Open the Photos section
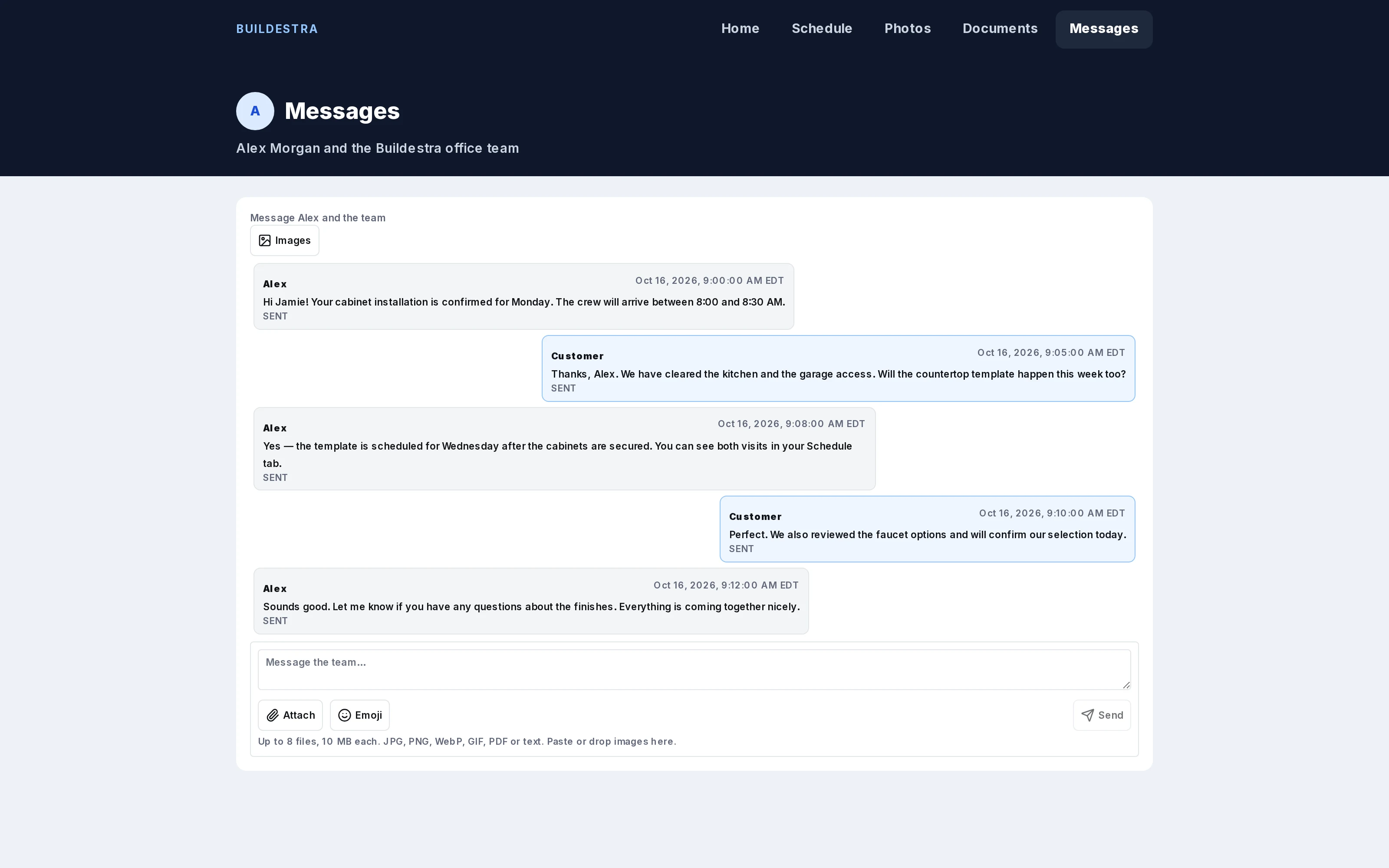This screenshot has height=868, width=1389. coord(908,29)
